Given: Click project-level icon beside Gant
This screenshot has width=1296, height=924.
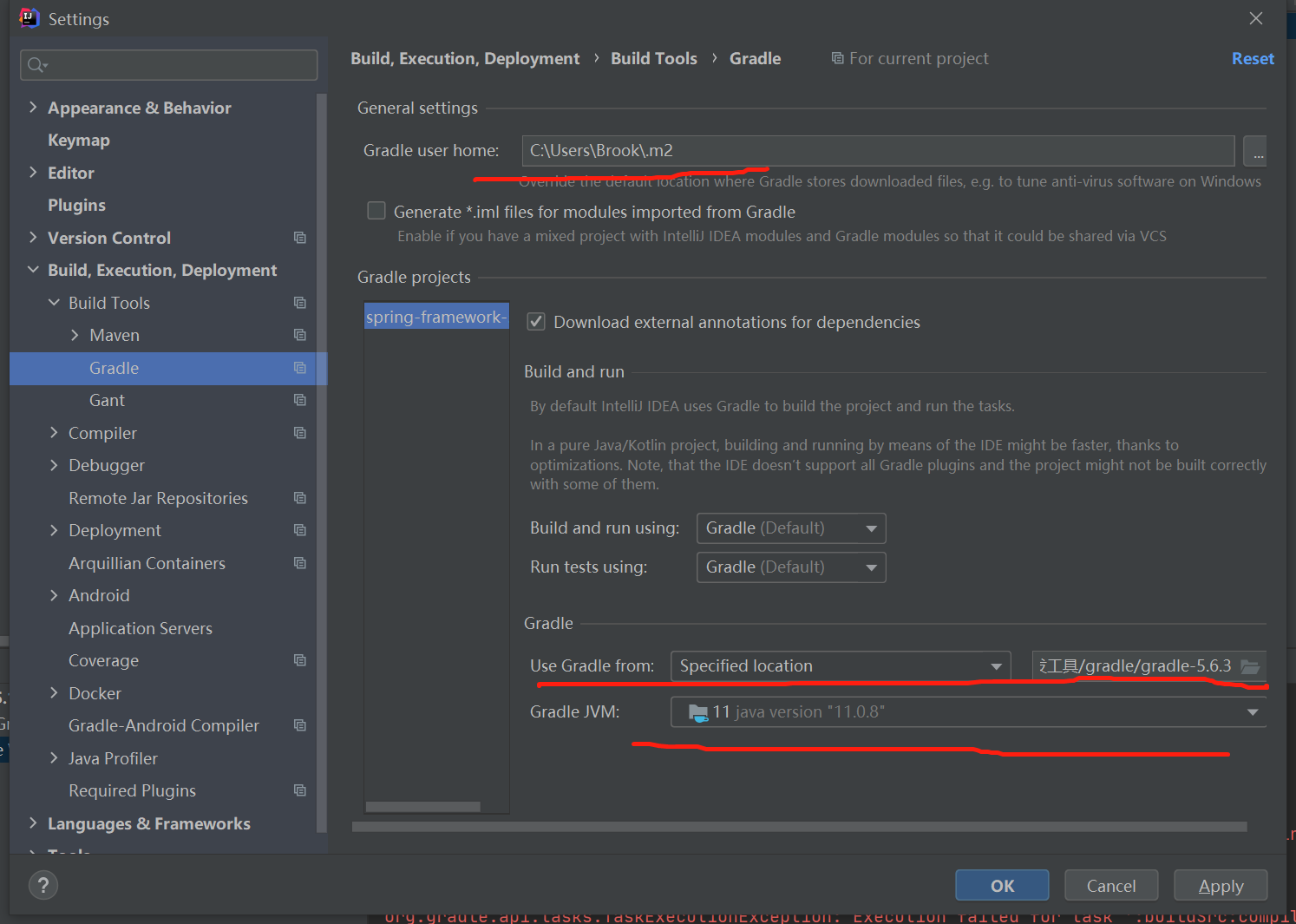Looking at the screenshot, I should pos(300,400).
